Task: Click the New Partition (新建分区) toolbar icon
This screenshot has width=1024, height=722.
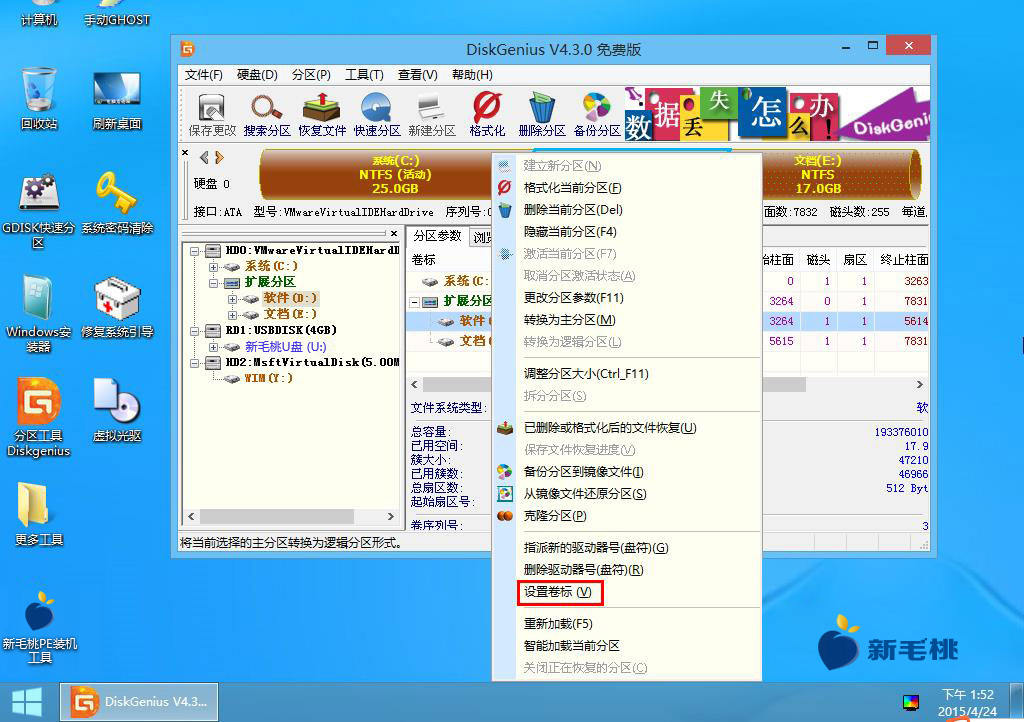Action: 432,114
